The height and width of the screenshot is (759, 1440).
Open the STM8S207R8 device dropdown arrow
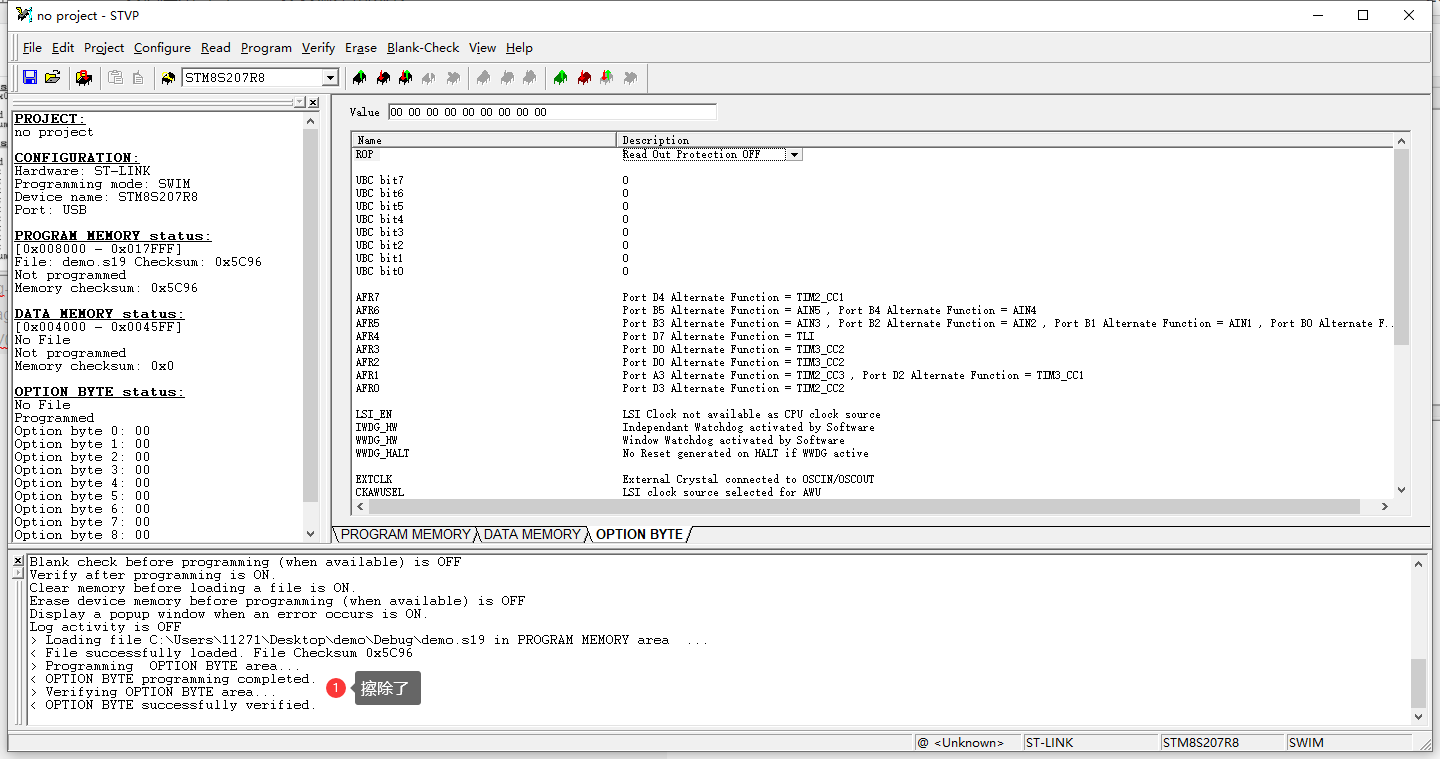(330, 78)
